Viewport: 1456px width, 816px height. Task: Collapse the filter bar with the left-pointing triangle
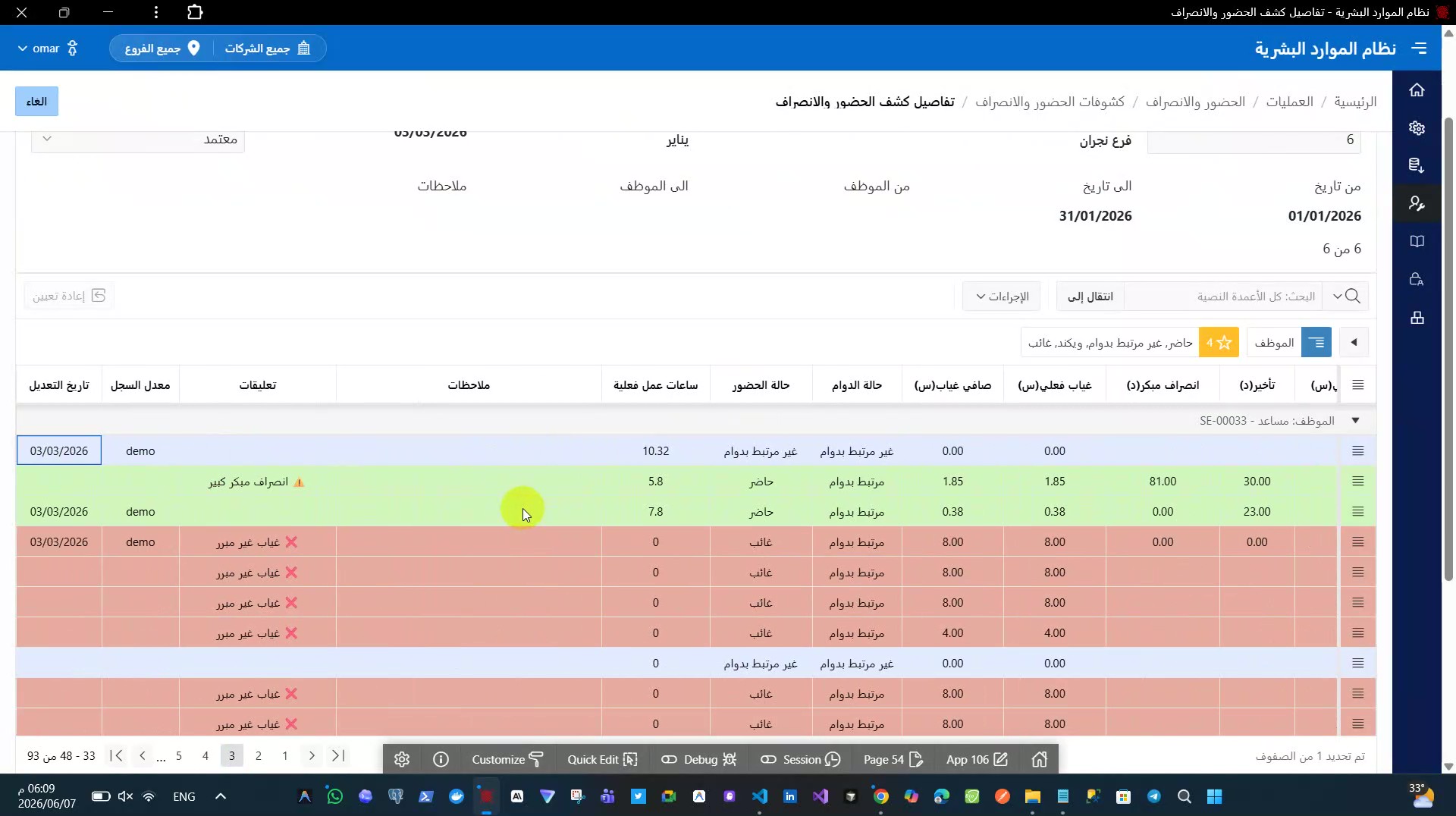(x=1354, y=343)
